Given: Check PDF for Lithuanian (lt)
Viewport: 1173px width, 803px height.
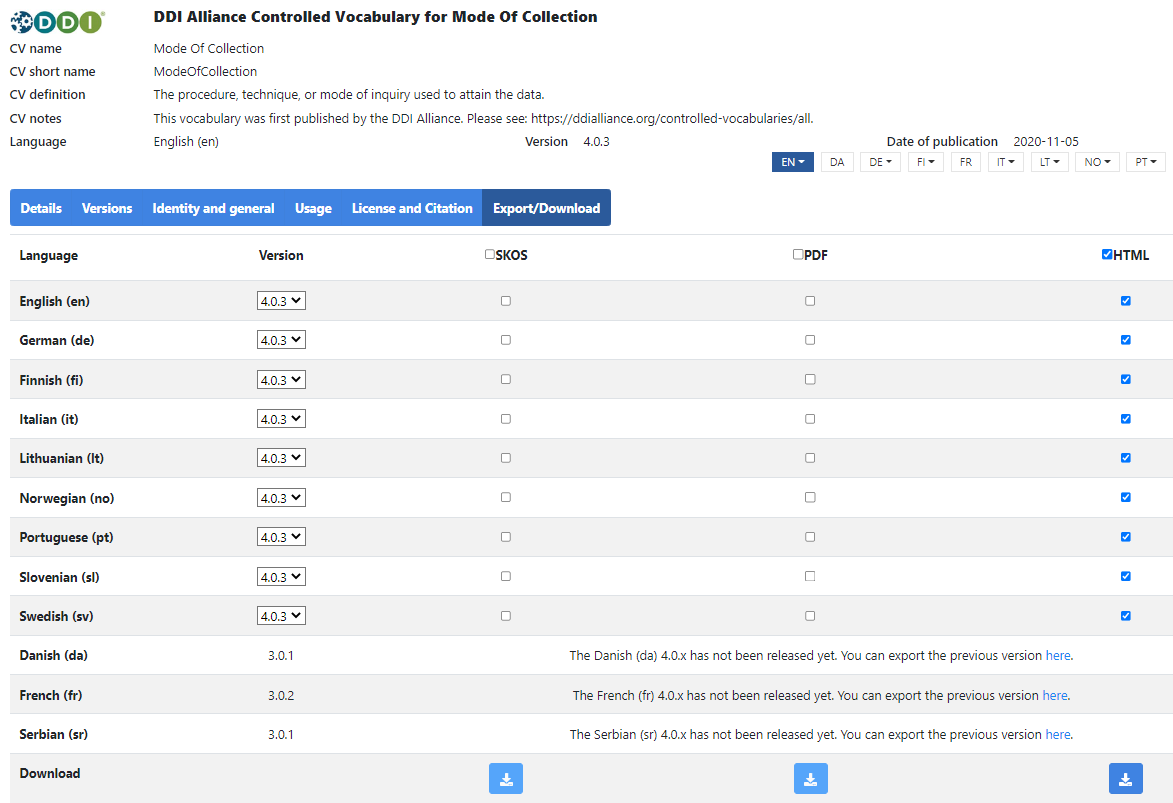Looking at the screenshot, I should click(810, 458).
